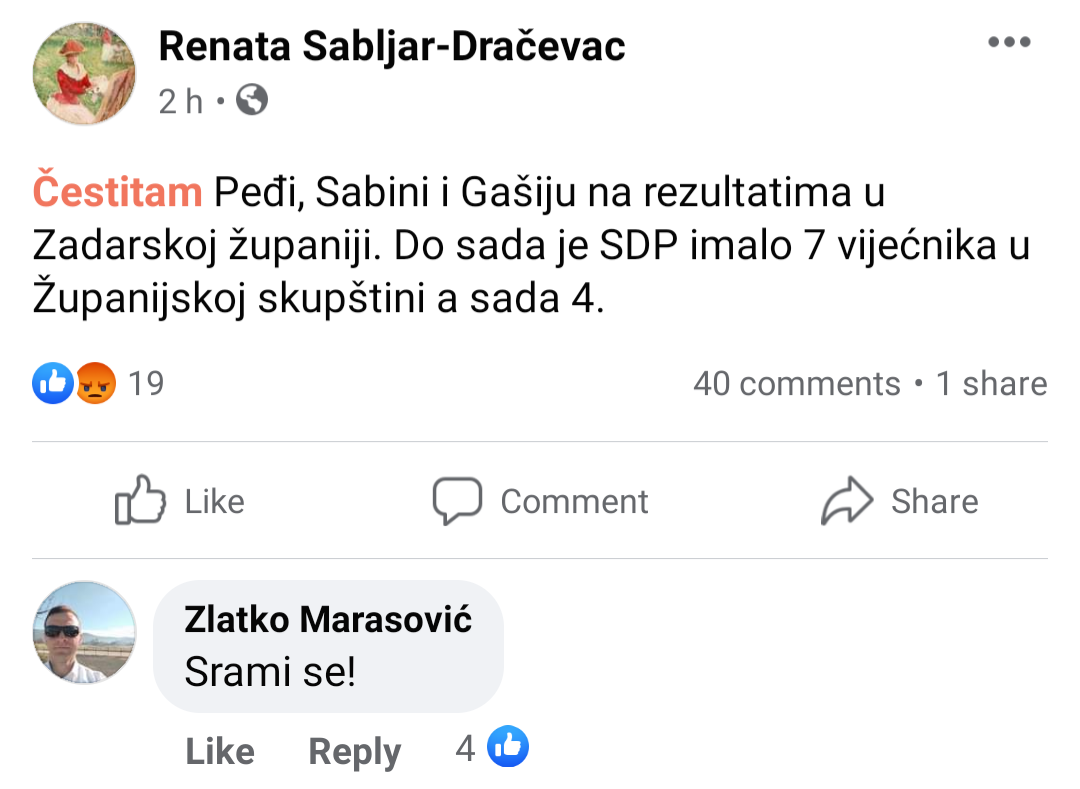Viewport: 1080px width, 789px height.
Task: Open the post's 2 h timestamp
Action: click(181, 100)
